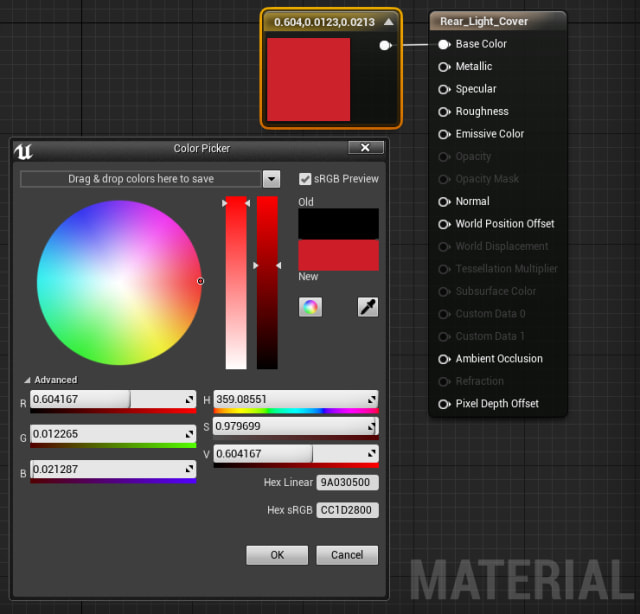Image resolution: width=640 pixels, height=614 pixels.
Task: Click the color wheel selector
Action: [200, 281]
